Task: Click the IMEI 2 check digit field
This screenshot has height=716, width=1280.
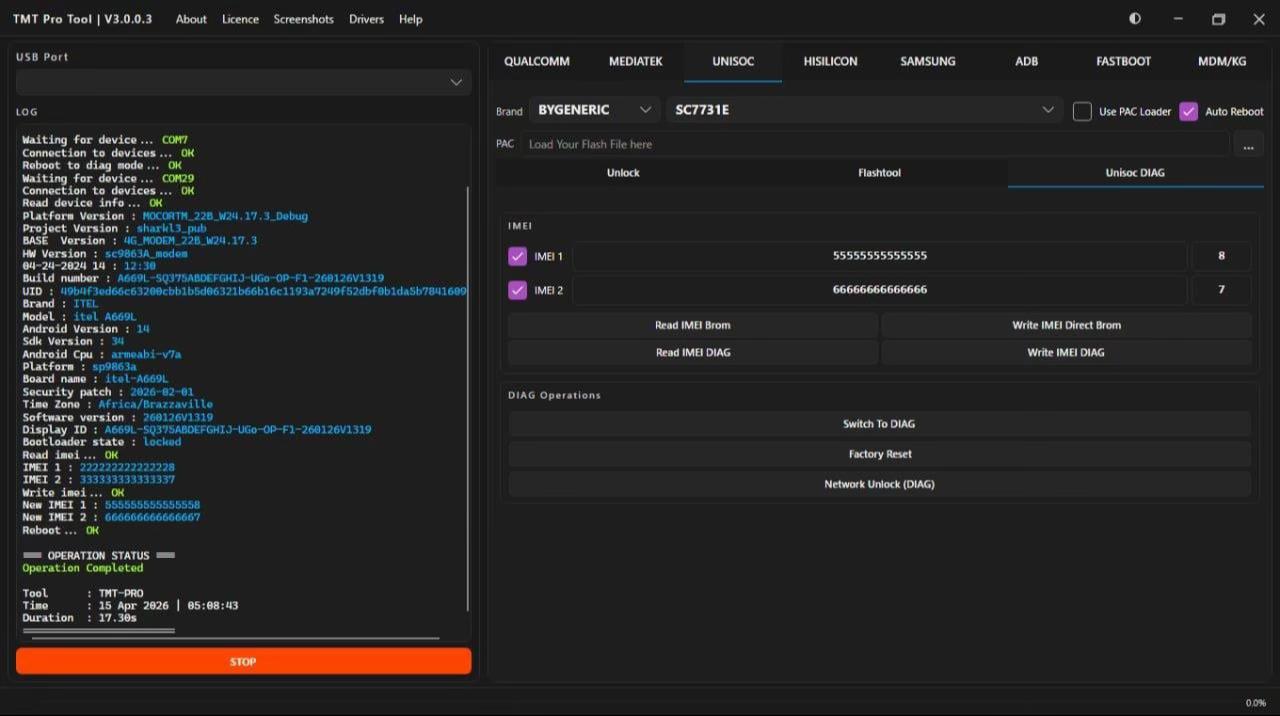Action: 1221,290
